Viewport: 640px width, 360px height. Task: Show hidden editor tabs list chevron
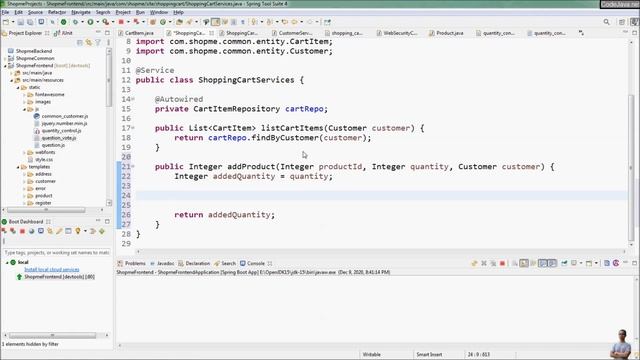(x=581, y=33)
